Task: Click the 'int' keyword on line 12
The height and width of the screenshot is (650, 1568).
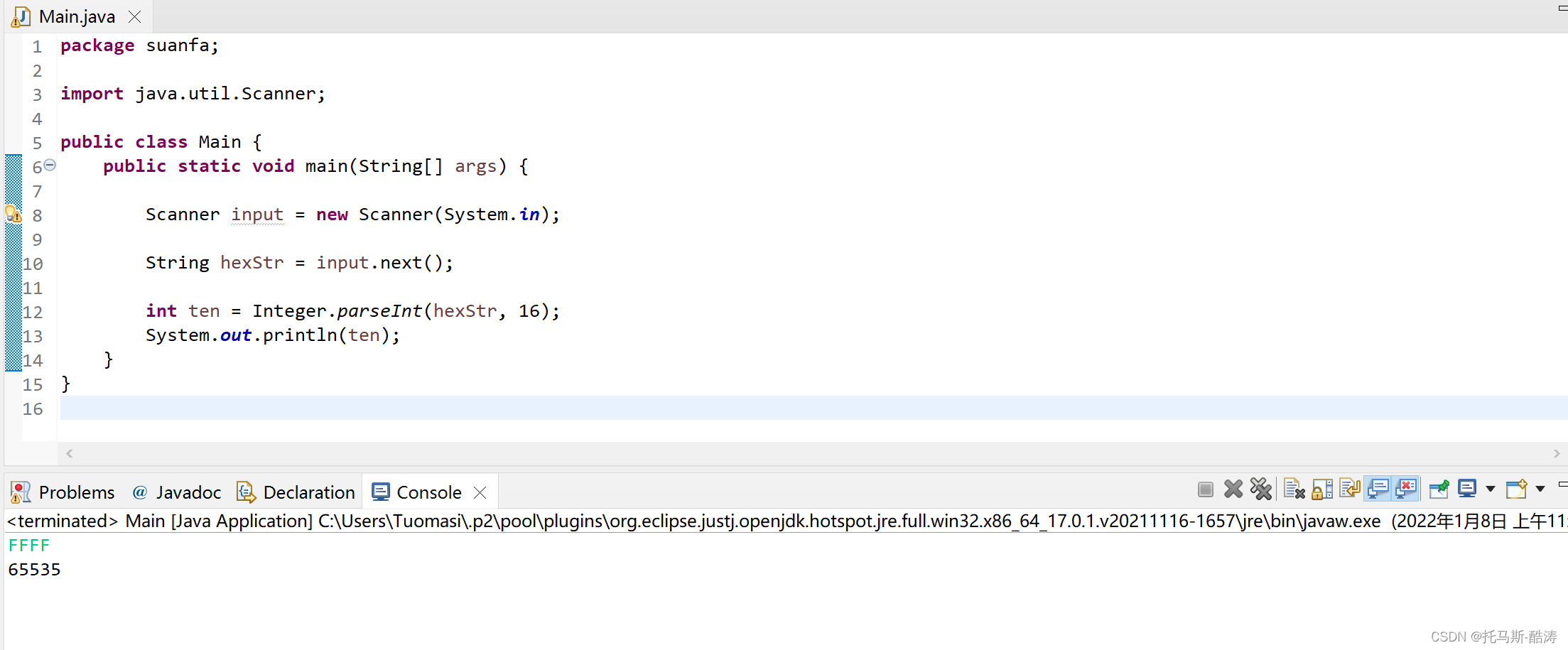Action: pyautogui.click(x=161, y=311)
